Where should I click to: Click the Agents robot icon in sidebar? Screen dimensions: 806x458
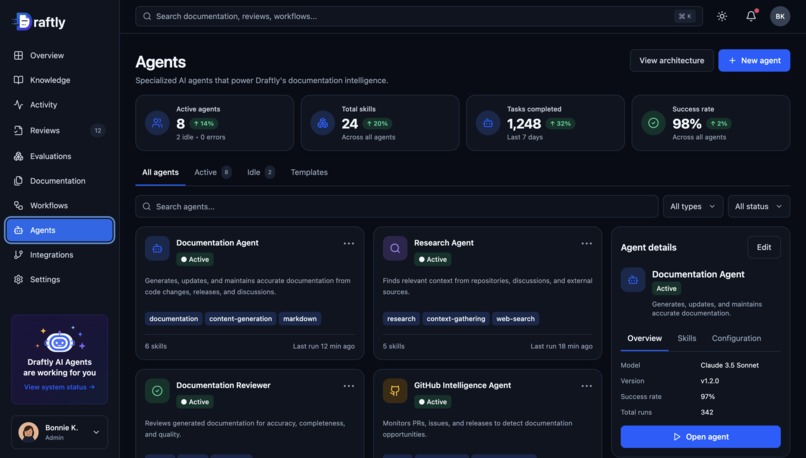pos(19,230)
